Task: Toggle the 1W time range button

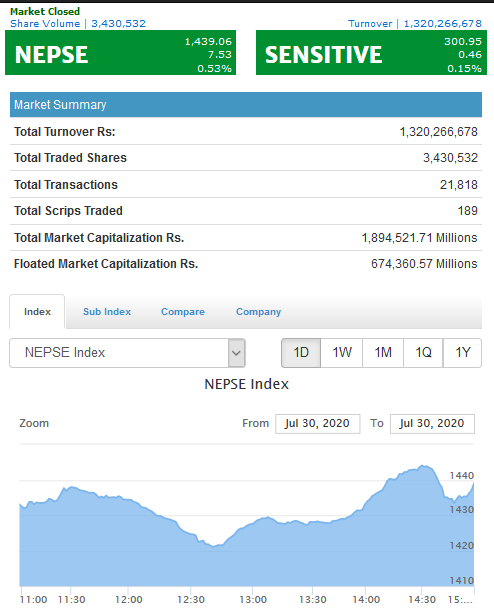Action: click(342, 353)
